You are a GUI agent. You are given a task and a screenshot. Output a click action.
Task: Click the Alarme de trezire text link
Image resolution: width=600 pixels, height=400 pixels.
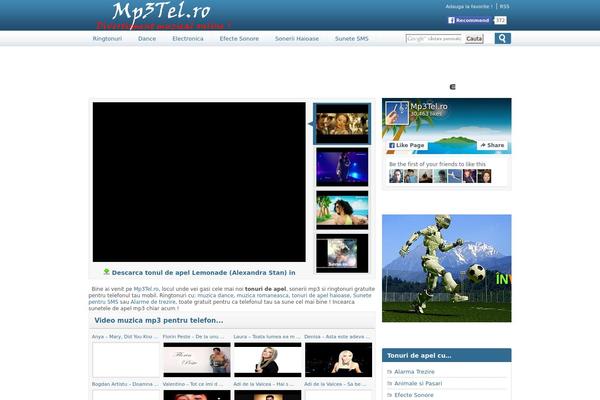point(153,302)
